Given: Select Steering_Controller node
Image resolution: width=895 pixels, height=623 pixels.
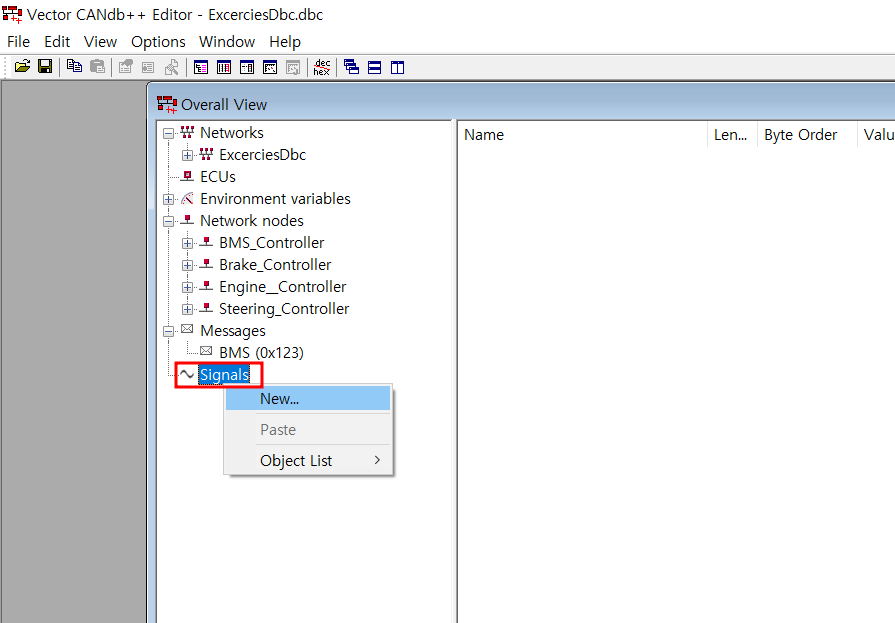Looking at the screenshot, I should 284,308.
